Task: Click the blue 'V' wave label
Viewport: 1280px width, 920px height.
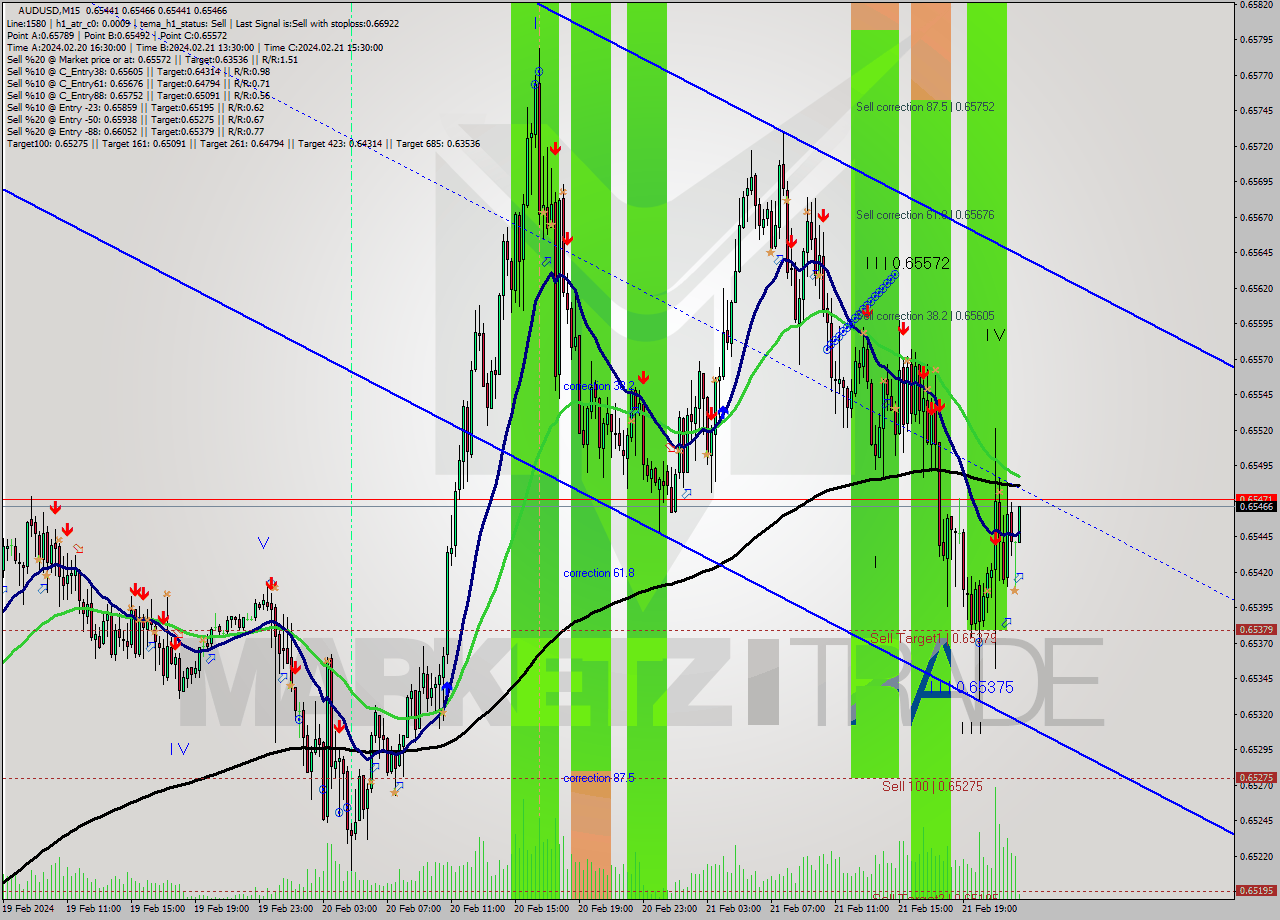Action: pos(263,543)
